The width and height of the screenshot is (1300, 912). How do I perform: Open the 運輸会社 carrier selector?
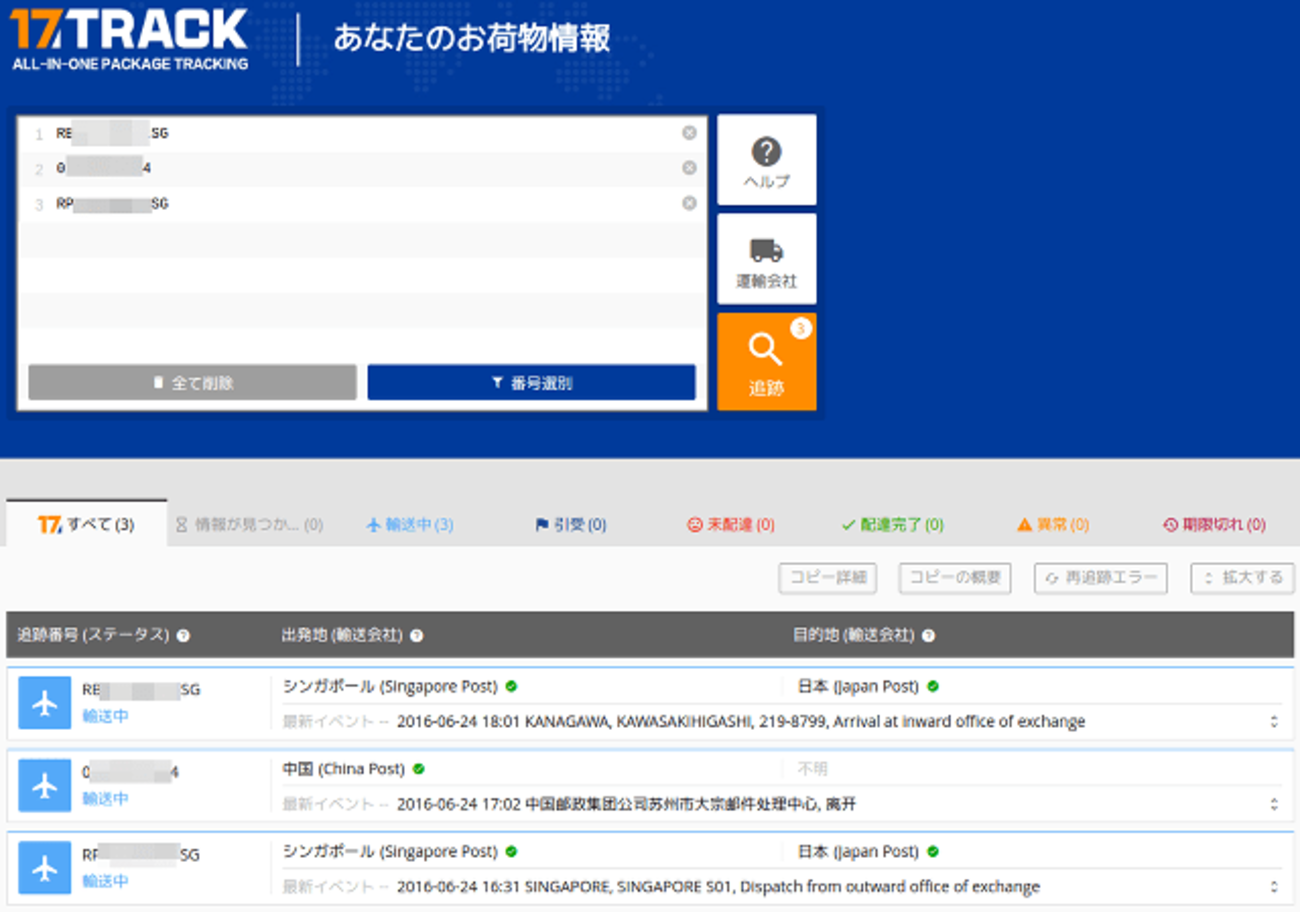tap(767, 259)
